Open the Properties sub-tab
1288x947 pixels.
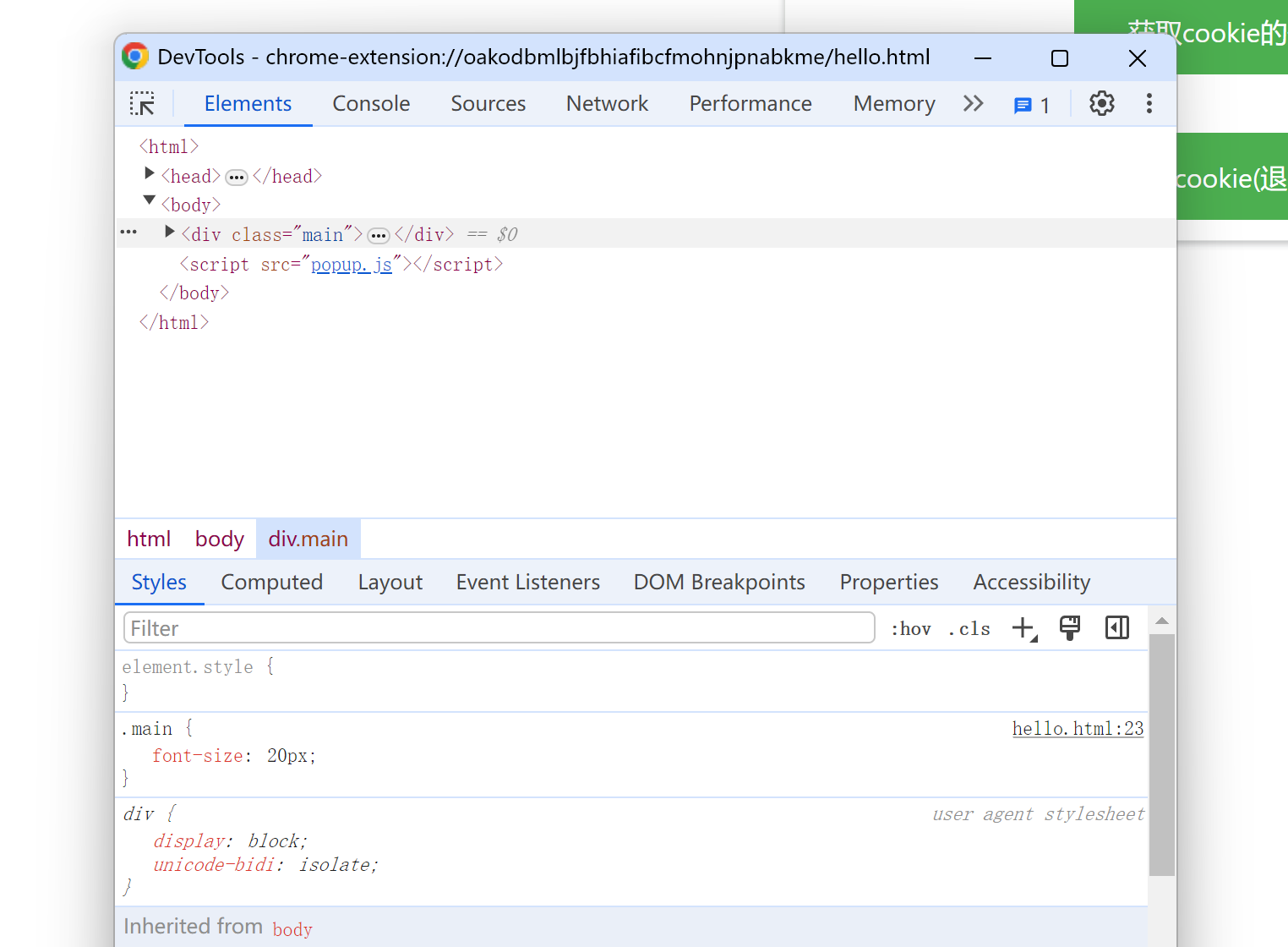point(889,583)
